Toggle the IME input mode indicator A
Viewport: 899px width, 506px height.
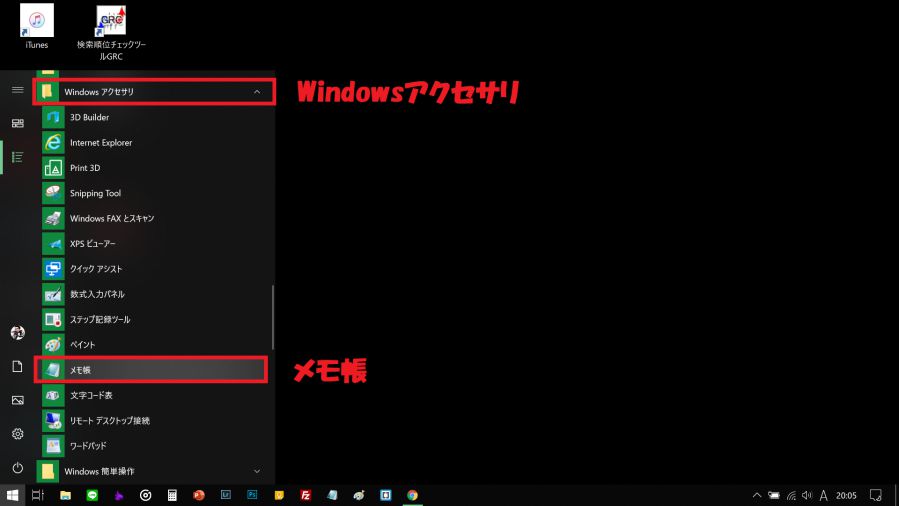(x=824, y=496)
